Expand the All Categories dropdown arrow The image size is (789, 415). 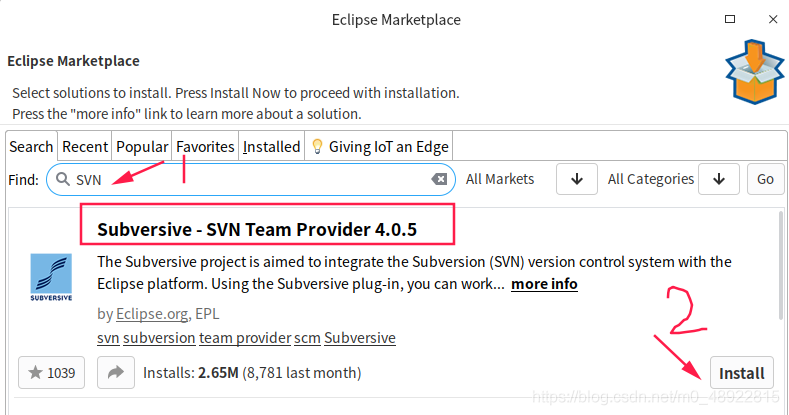[719, 179]
